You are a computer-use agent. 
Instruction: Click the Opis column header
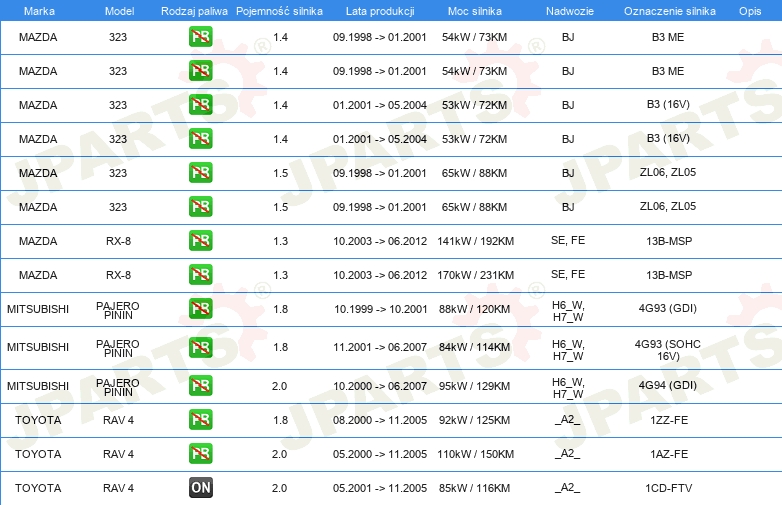[750, 11]
